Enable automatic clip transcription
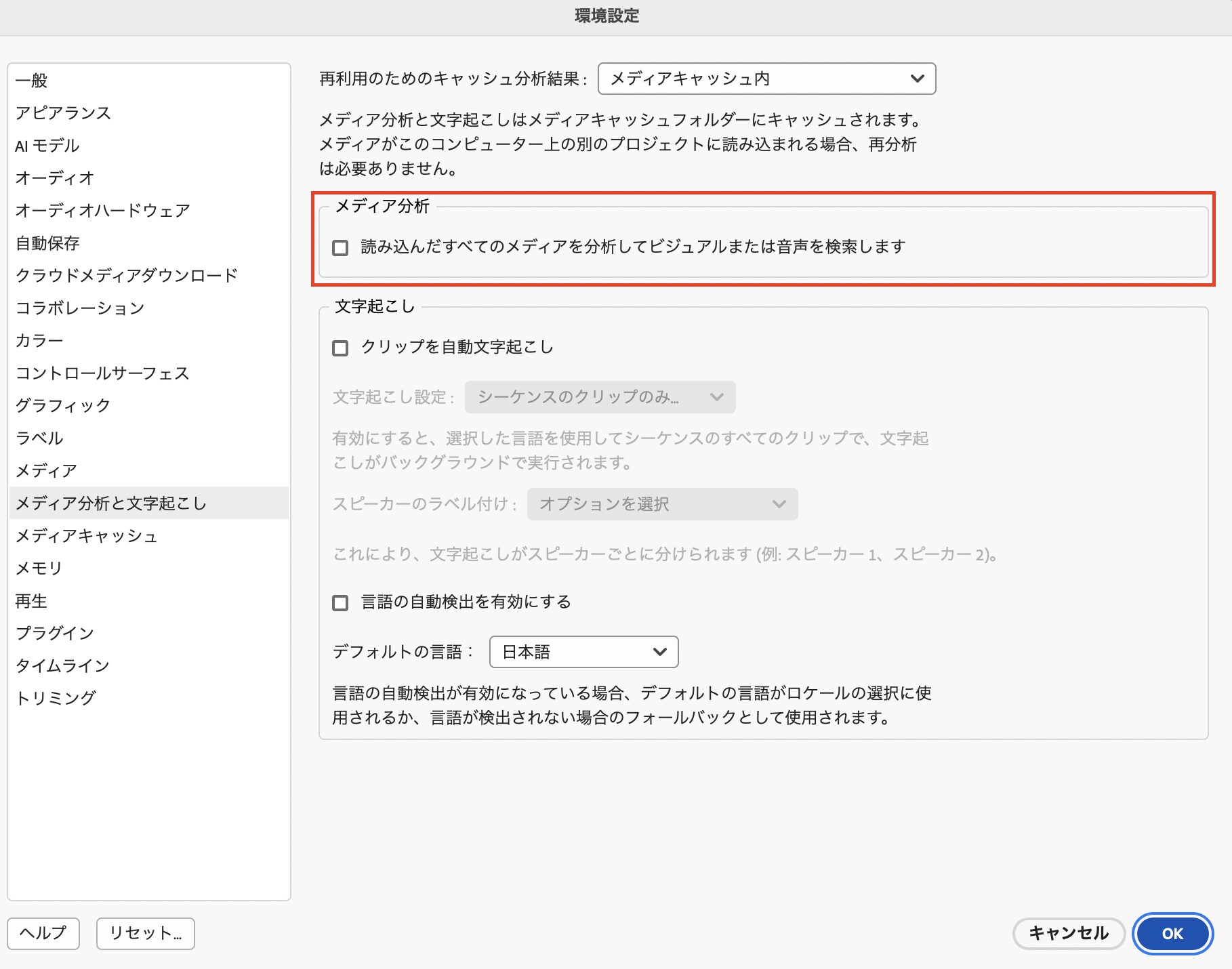The image size is (1232, 969). click(341, 347)
